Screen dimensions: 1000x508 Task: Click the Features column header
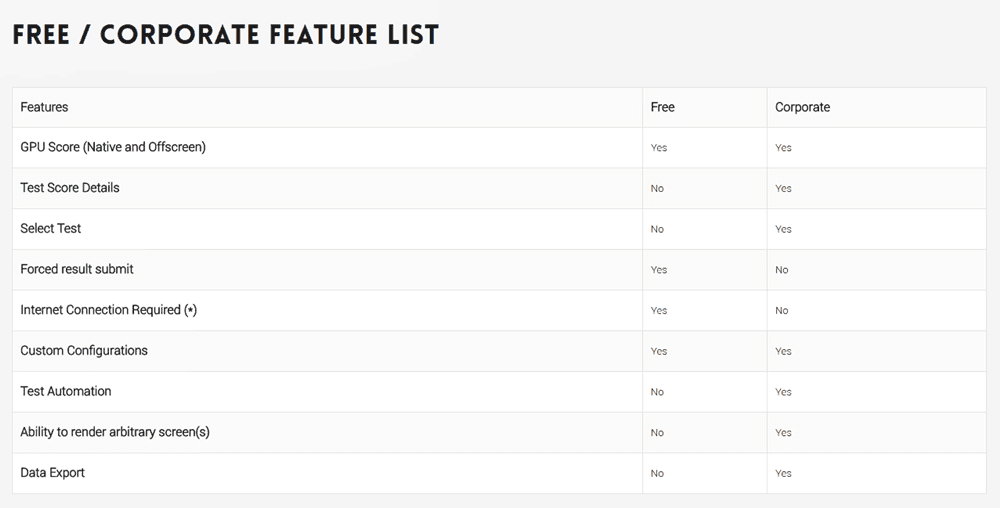pos(44,107)
